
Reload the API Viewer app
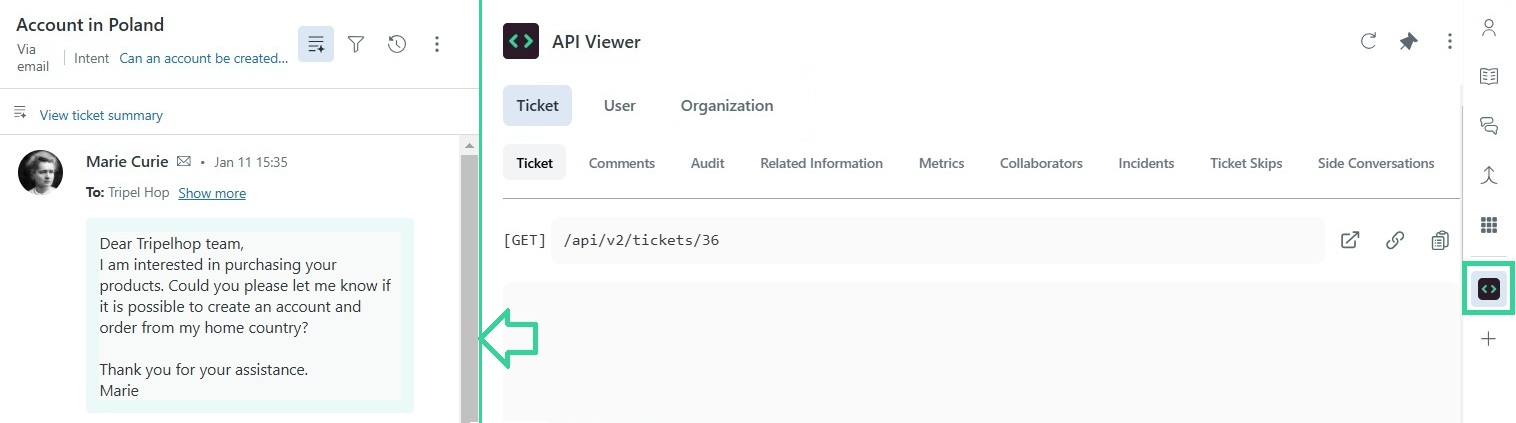1368,41
